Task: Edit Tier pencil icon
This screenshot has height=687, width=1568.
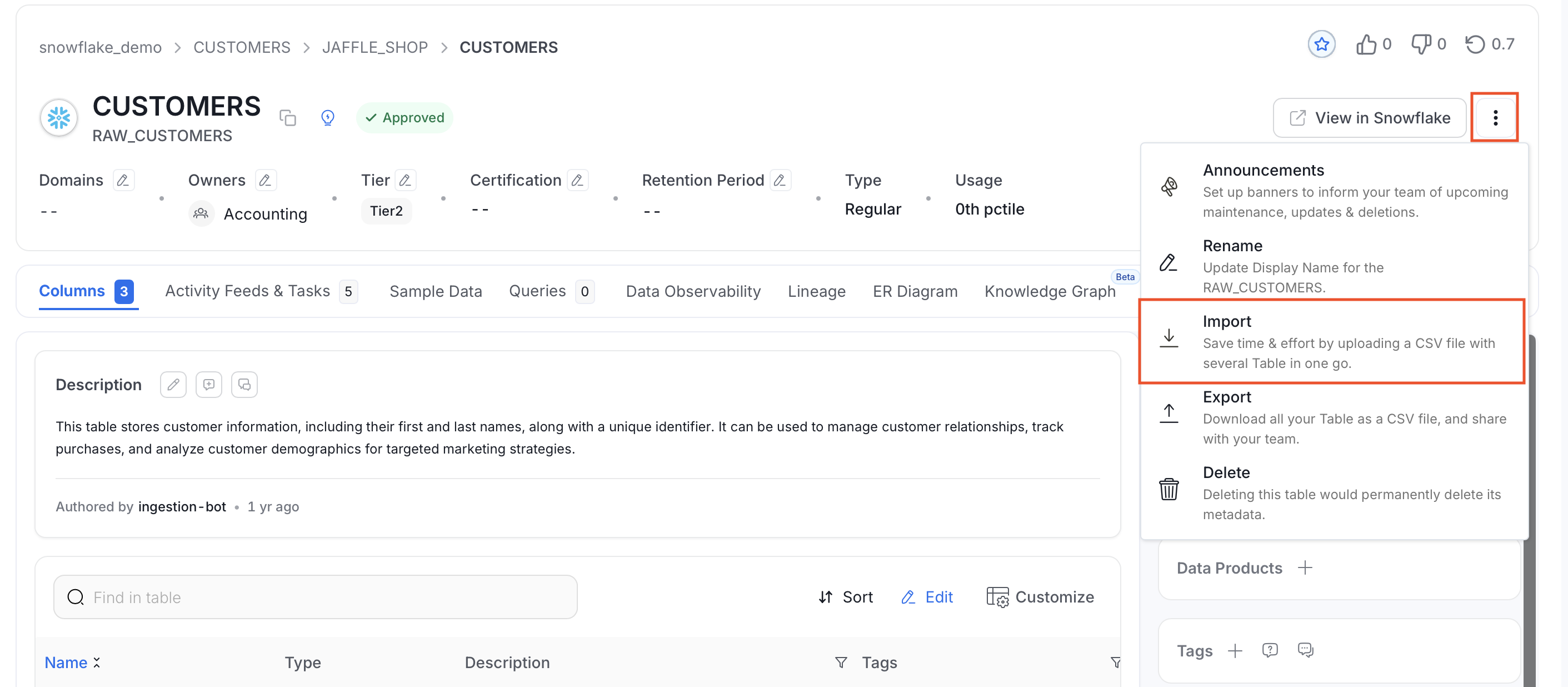Action: tap(406, 180)
